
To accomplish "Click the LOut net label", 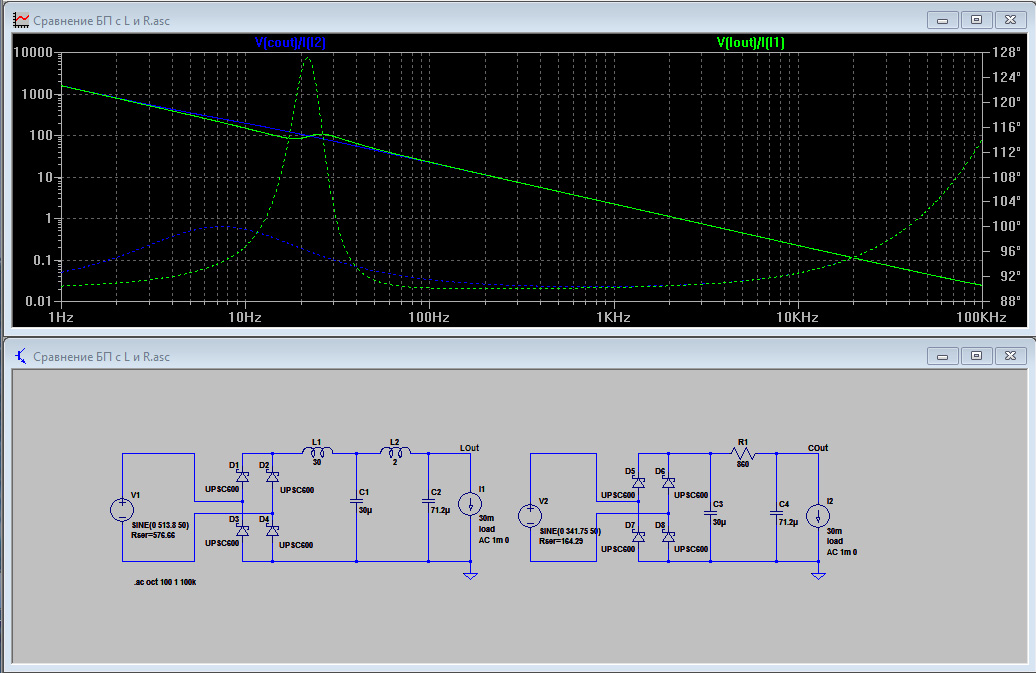I will click(x=470, y=446).
